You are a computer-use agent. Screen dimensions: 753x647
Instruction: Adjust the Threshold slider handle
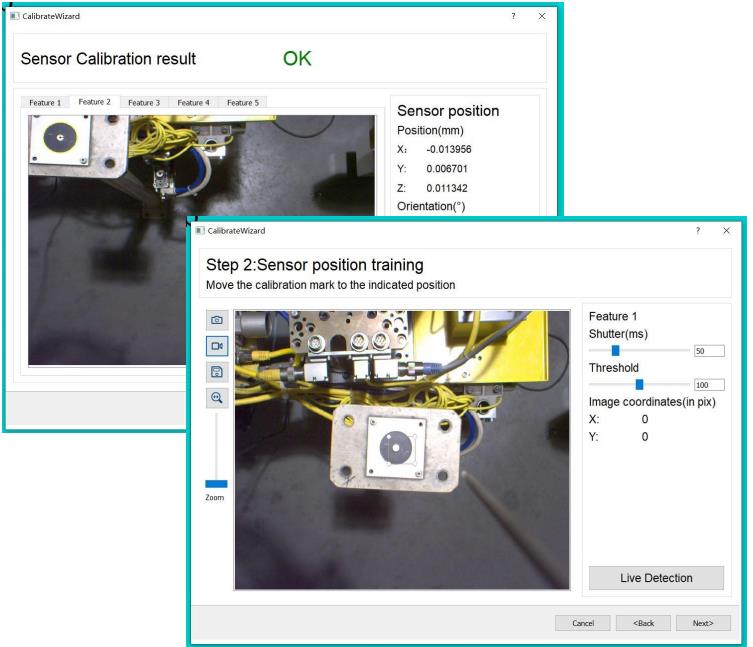pyautogui.click(x=639, y=384)
